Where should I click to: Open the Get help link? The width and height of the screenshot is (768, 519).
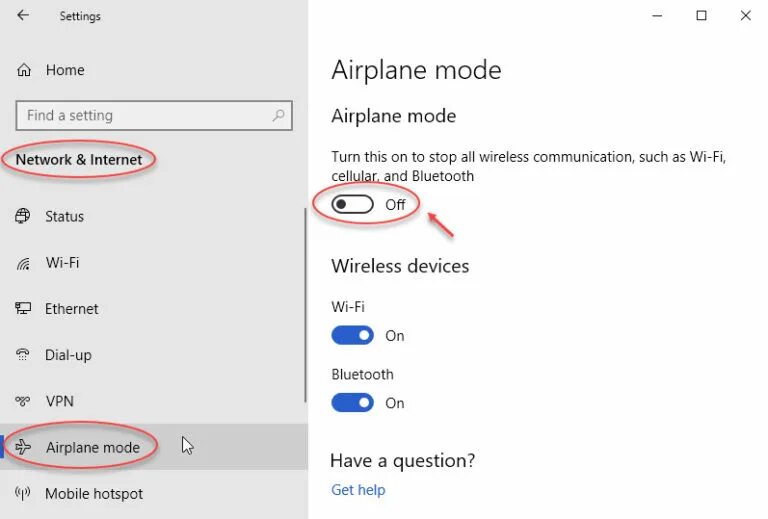[358, 490]
